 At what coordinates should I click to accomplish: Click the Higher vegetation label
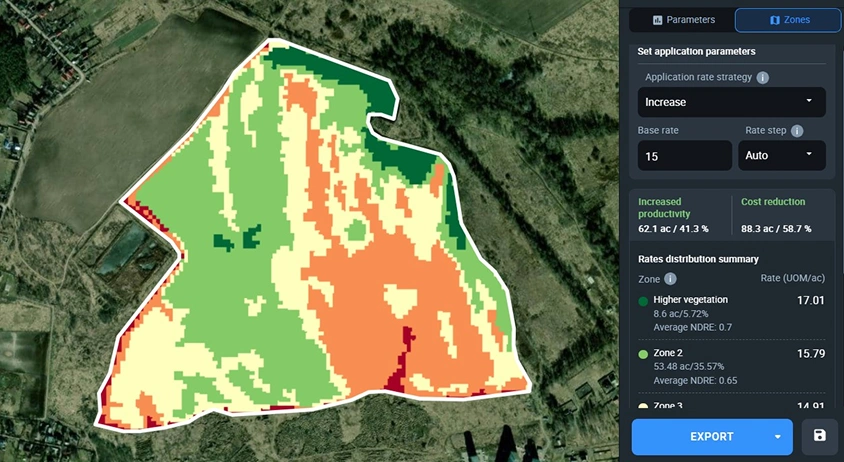click(x=691, y=299)
